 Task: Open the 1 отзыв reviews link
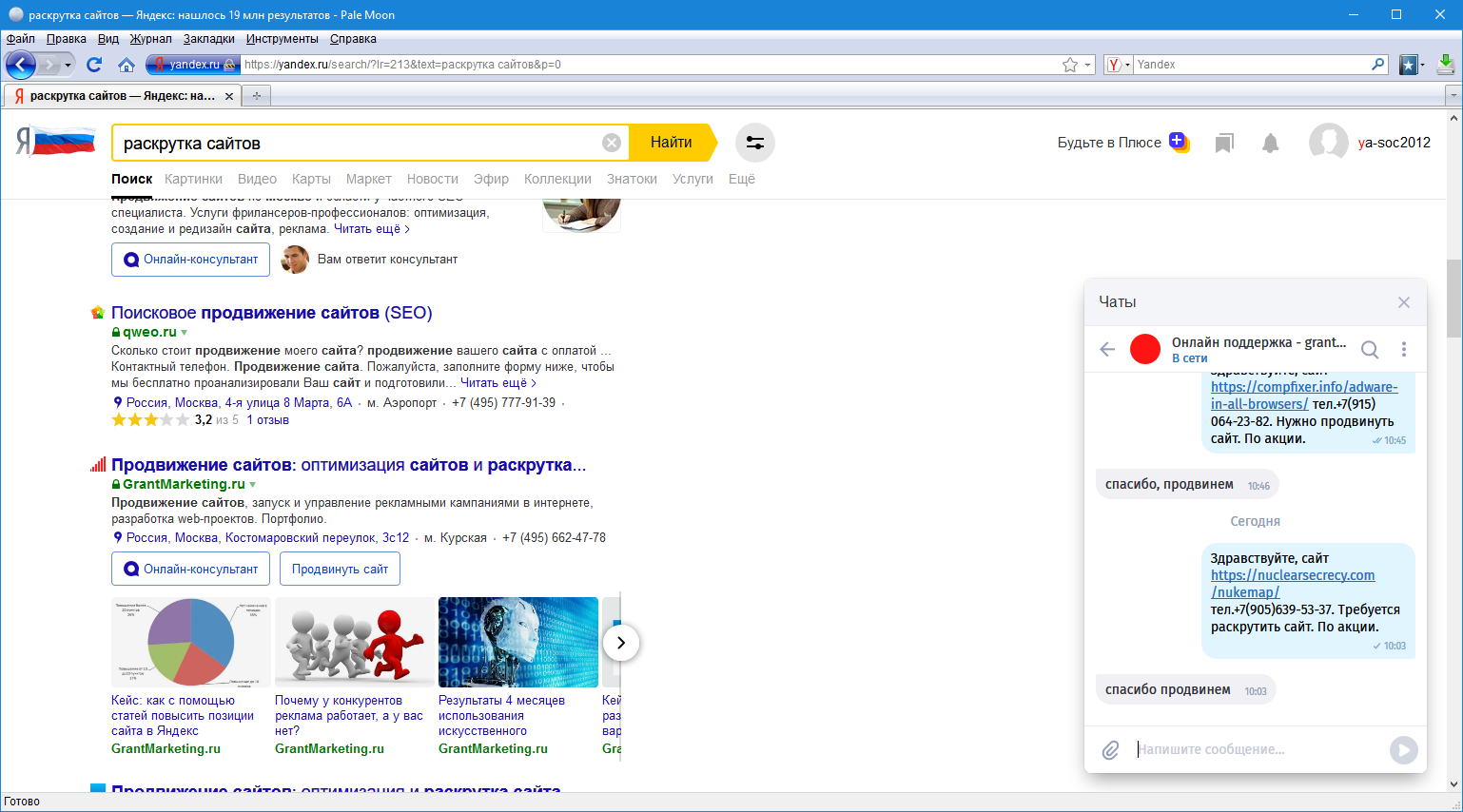click(x=268, y=420)
